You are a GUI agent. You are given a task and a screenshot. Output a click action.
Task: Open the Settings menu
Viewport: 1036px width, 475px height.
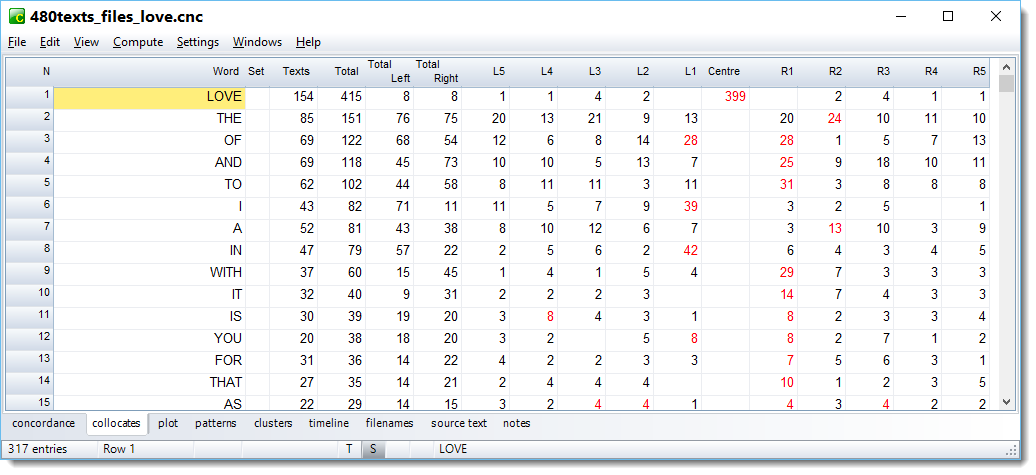[198, 42]
